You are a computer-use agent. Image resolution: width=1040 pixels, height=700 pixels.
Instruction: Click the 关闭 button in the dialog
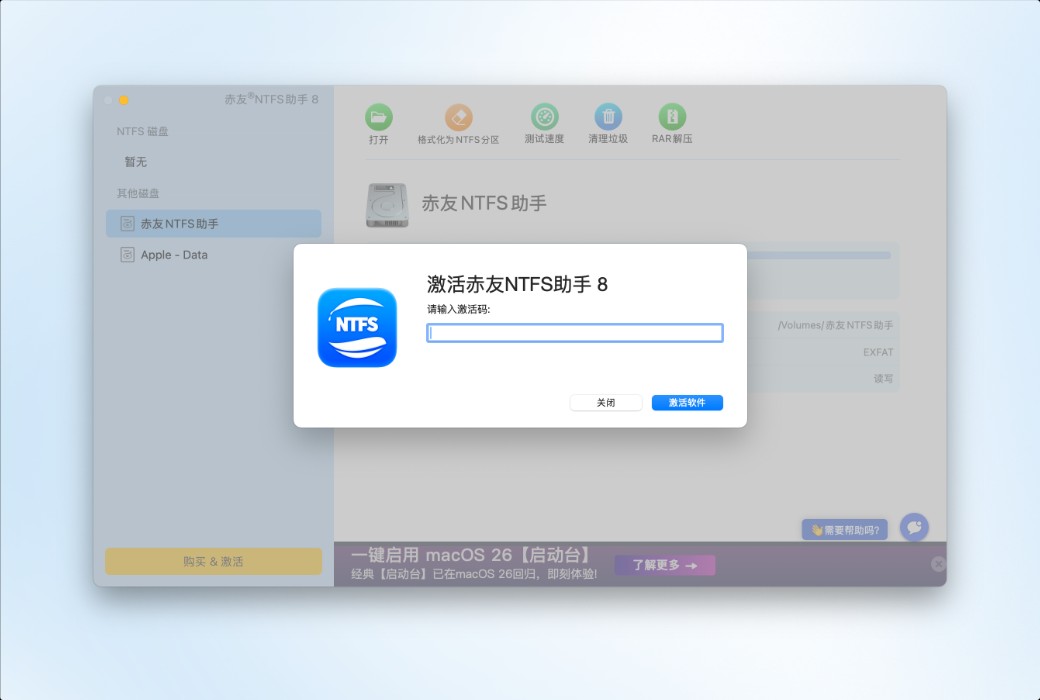[606, 403]
